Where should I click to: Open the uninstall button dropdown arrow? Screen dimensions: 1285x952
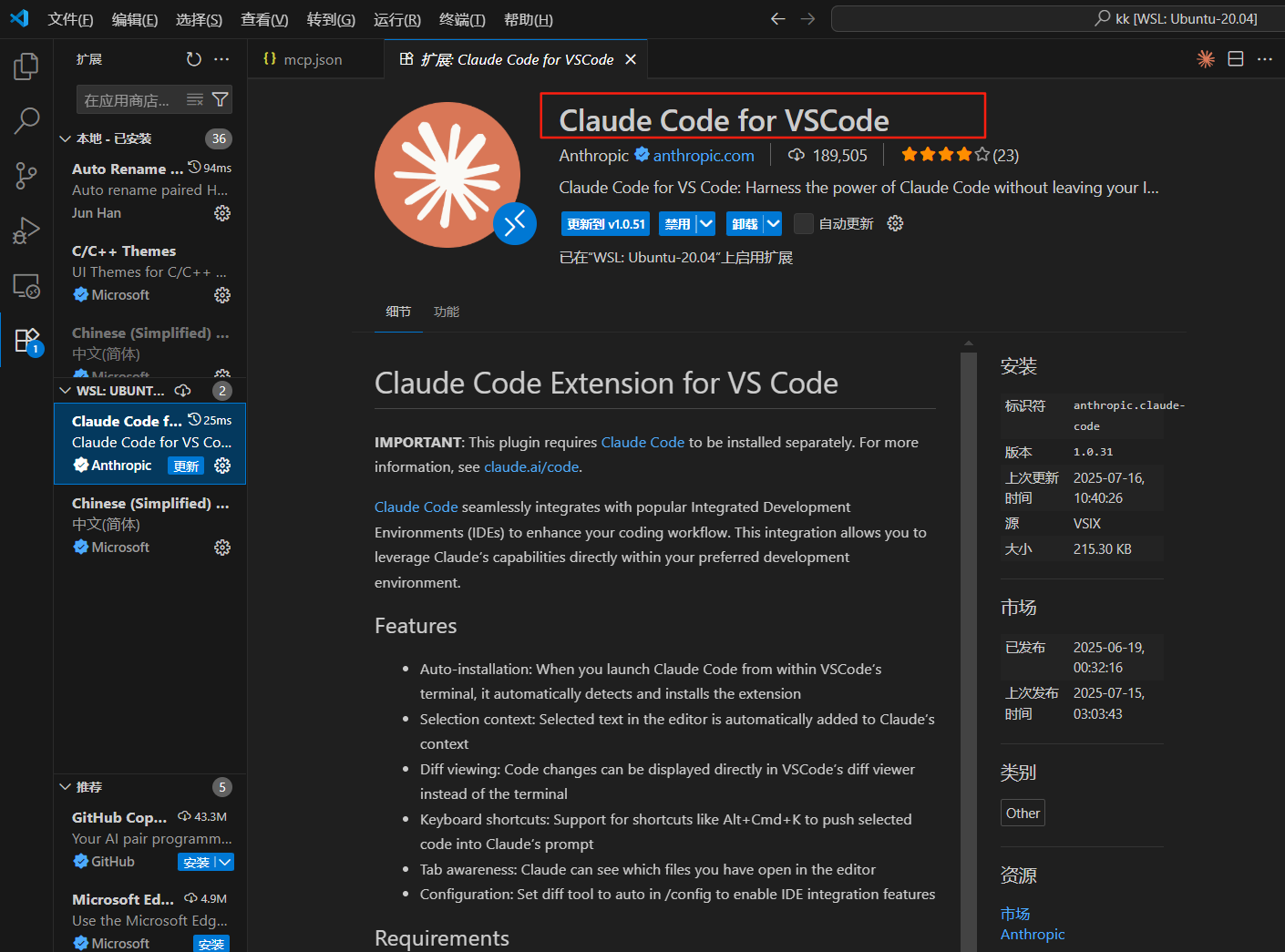click(x=773, y=223)
